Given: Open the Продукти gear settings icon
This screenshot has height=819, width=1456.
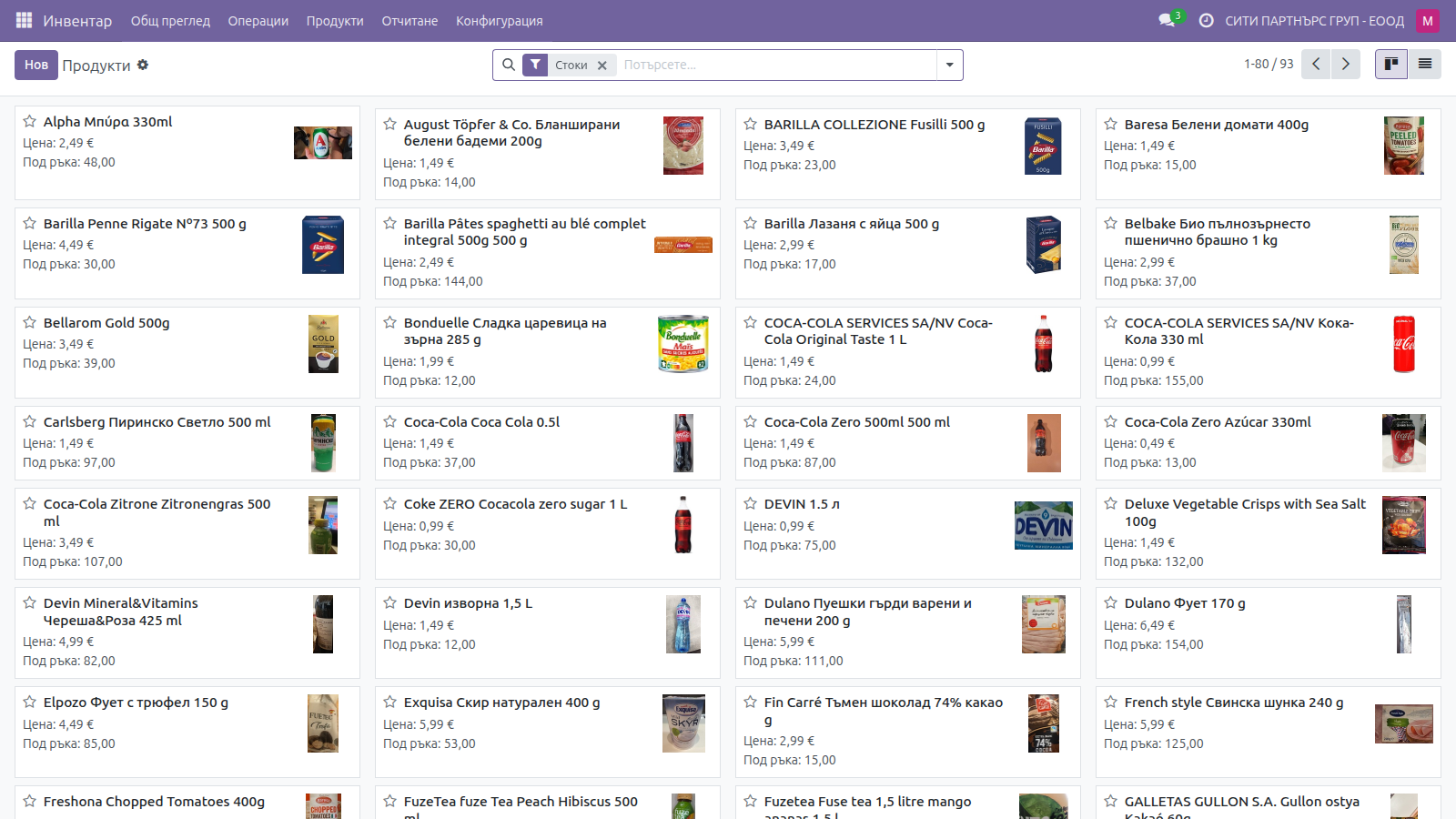Looking at the screenshot, I should point(143,65).
